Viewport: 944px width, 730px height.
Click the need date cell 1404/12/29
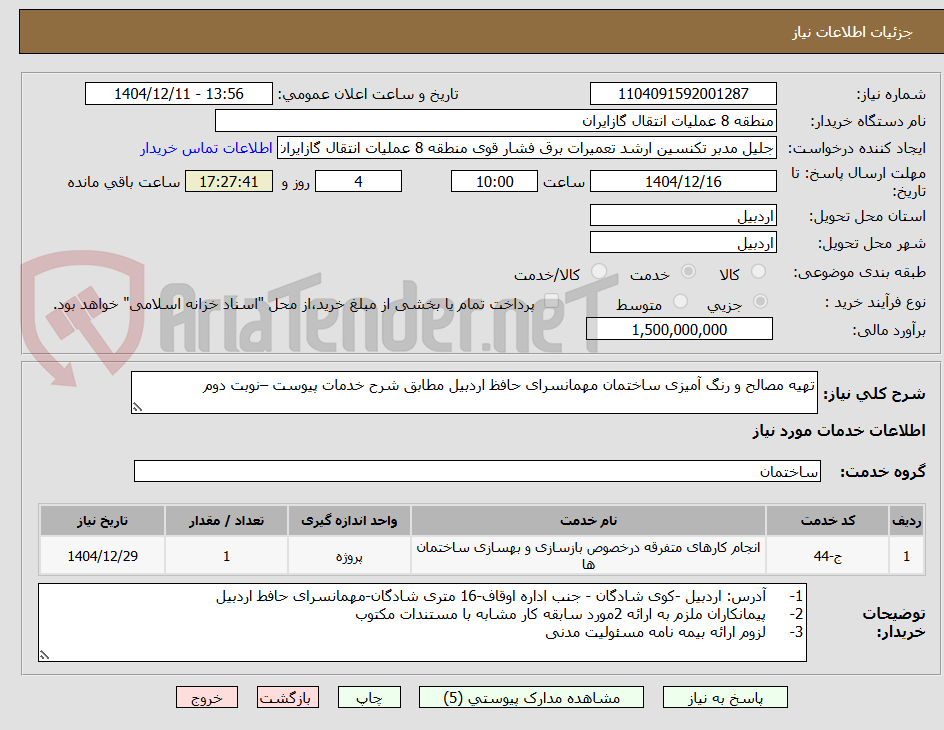[x=102, y=556]
